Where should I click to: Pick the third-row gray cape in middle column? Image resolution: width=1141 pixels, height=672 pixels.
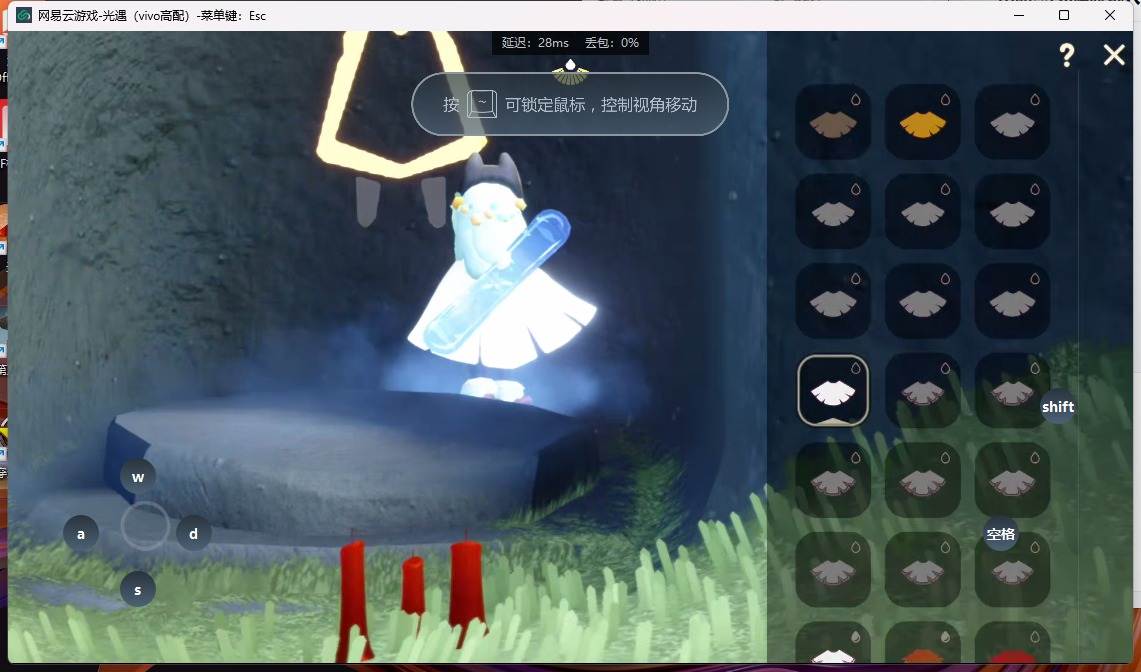tap(923, 301)
